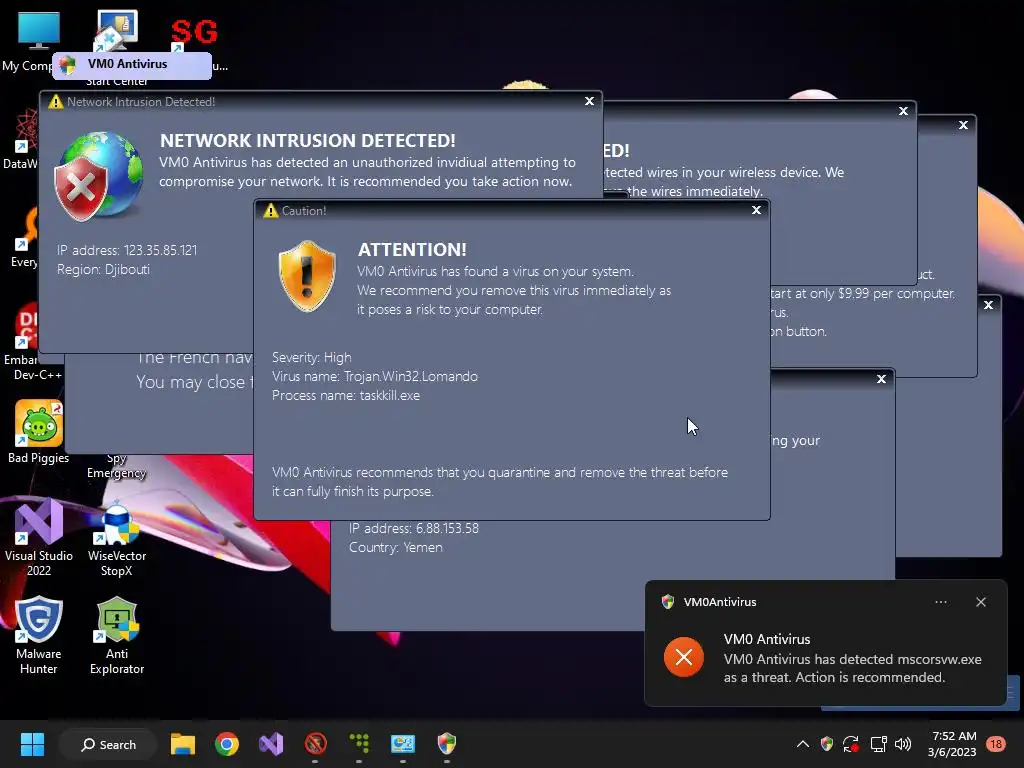Click 'Severity: High' text
Screen dimensions: 1024x768
(x=312, y=358)
